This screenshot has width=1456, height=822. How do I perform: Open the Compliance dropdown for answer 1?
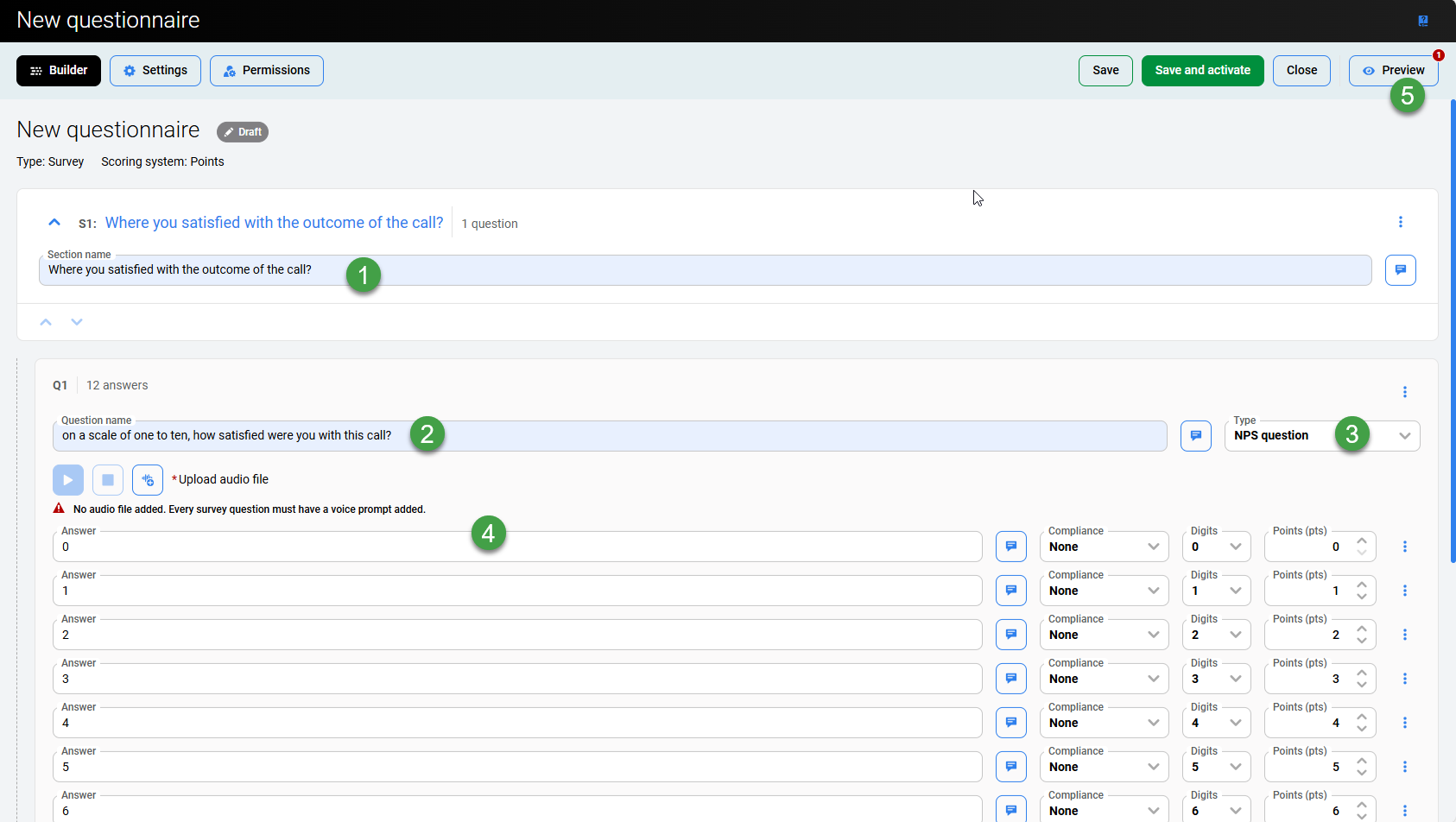point(1104,591)
